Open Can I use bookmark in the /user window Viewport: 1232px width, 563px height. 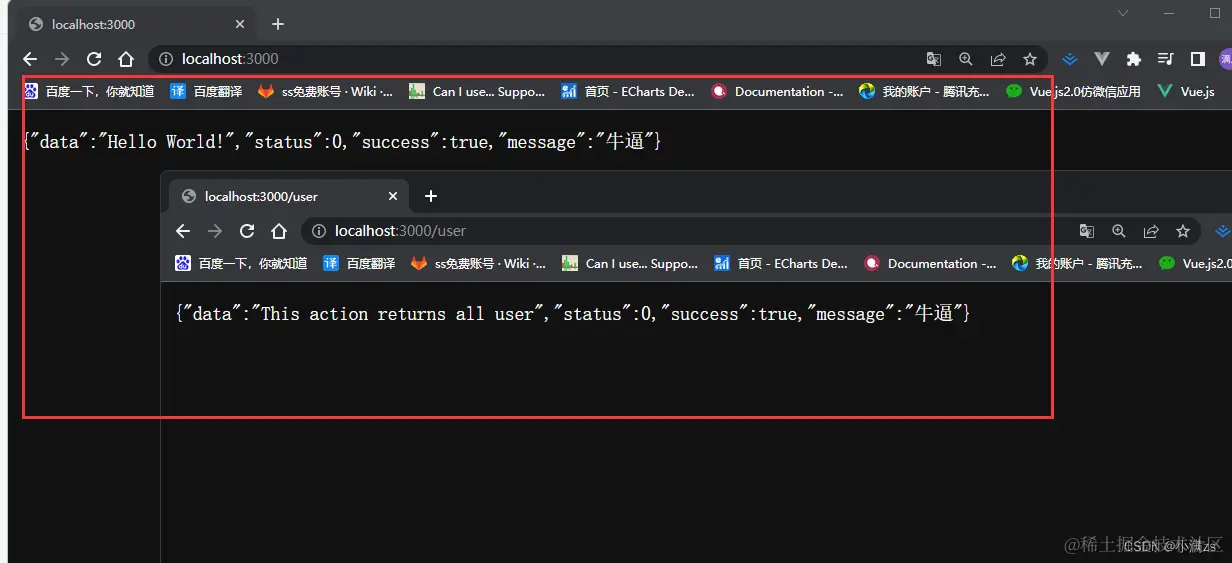pos(631,263)
